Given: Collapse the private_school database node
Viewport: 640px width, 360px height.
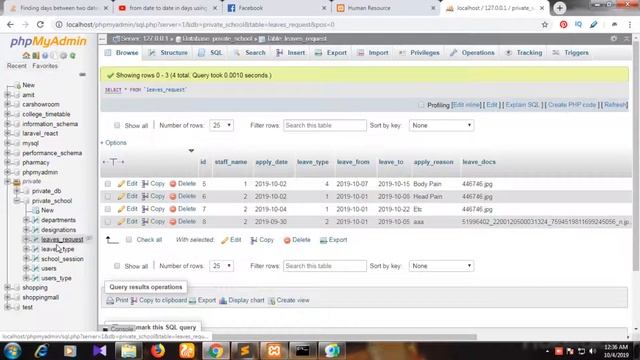Looking at the screenshot, I should click(17, 201).
